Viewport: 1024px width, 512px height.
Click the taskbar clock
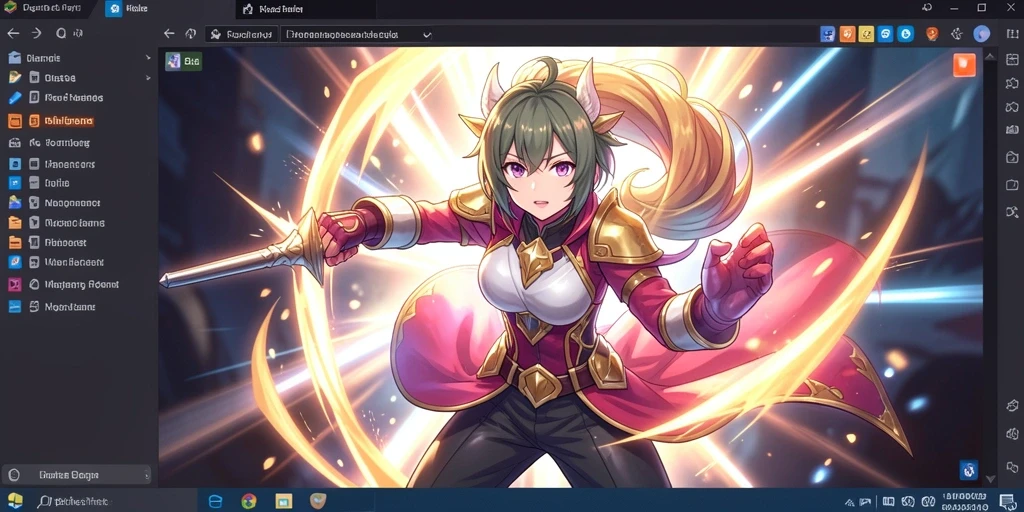point(965,502)
